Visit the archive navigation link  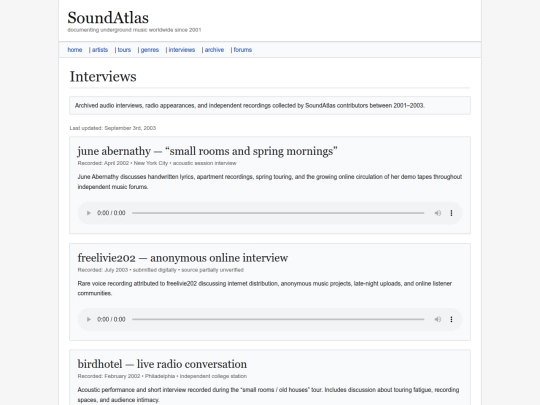(x=214, y=50)
